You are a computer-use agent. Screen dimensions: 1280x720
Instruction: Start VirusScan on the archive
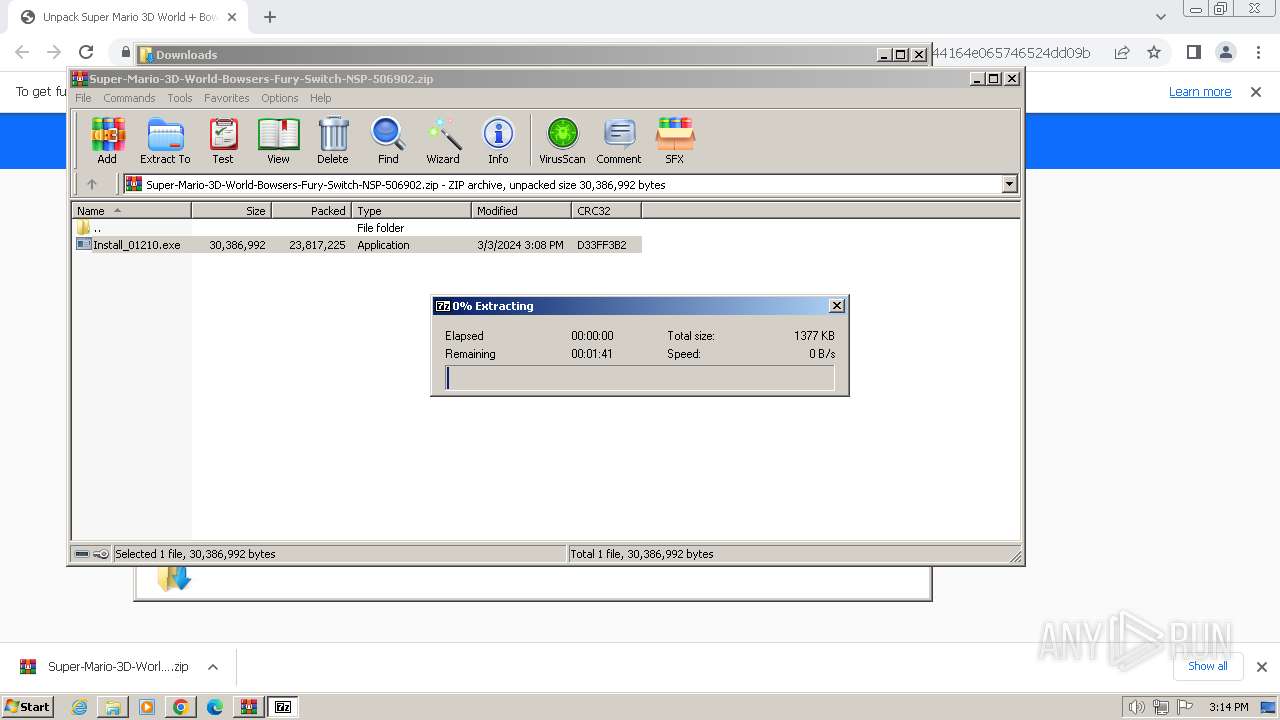(562, 140)
